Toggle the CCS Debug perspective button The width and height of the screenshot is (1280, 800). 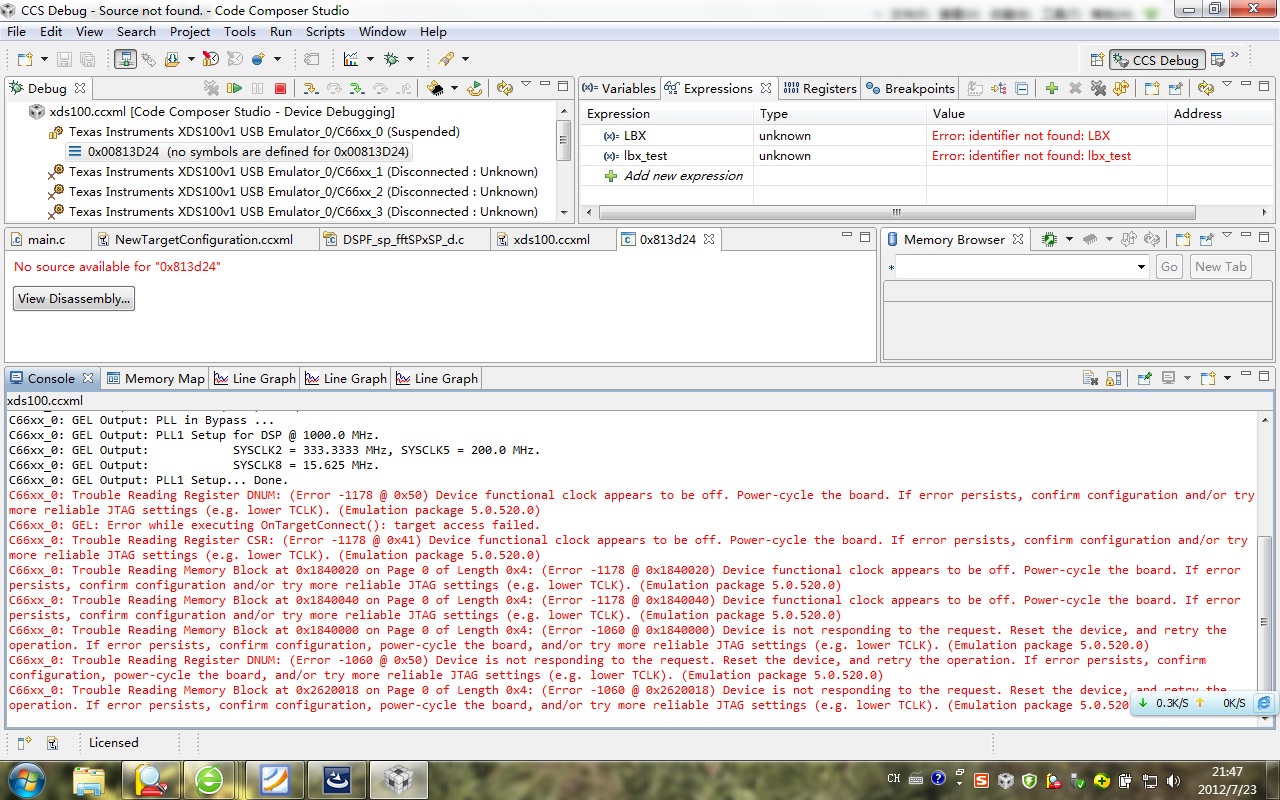point(1155,60)
